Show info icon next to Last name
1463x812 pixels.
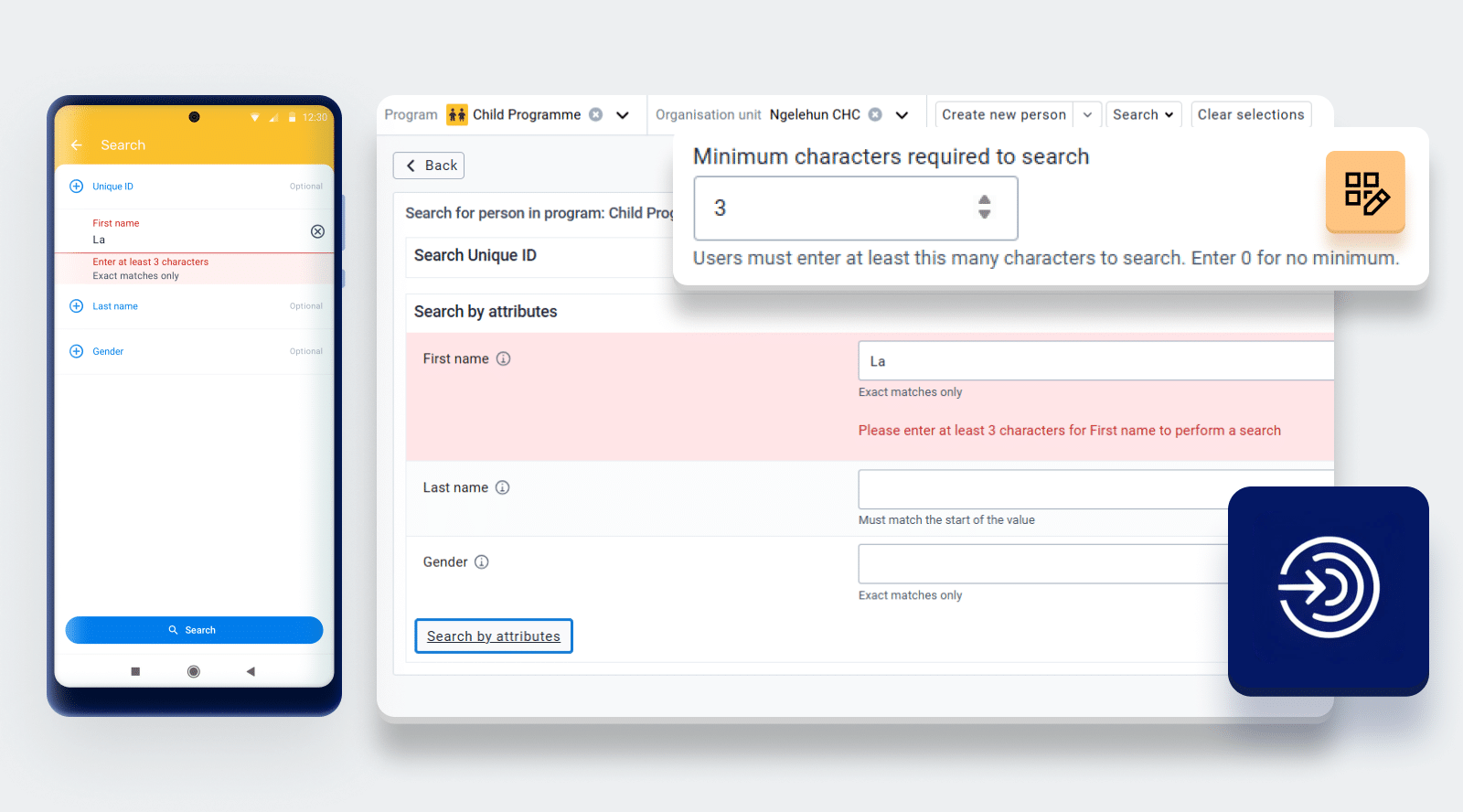503,487
